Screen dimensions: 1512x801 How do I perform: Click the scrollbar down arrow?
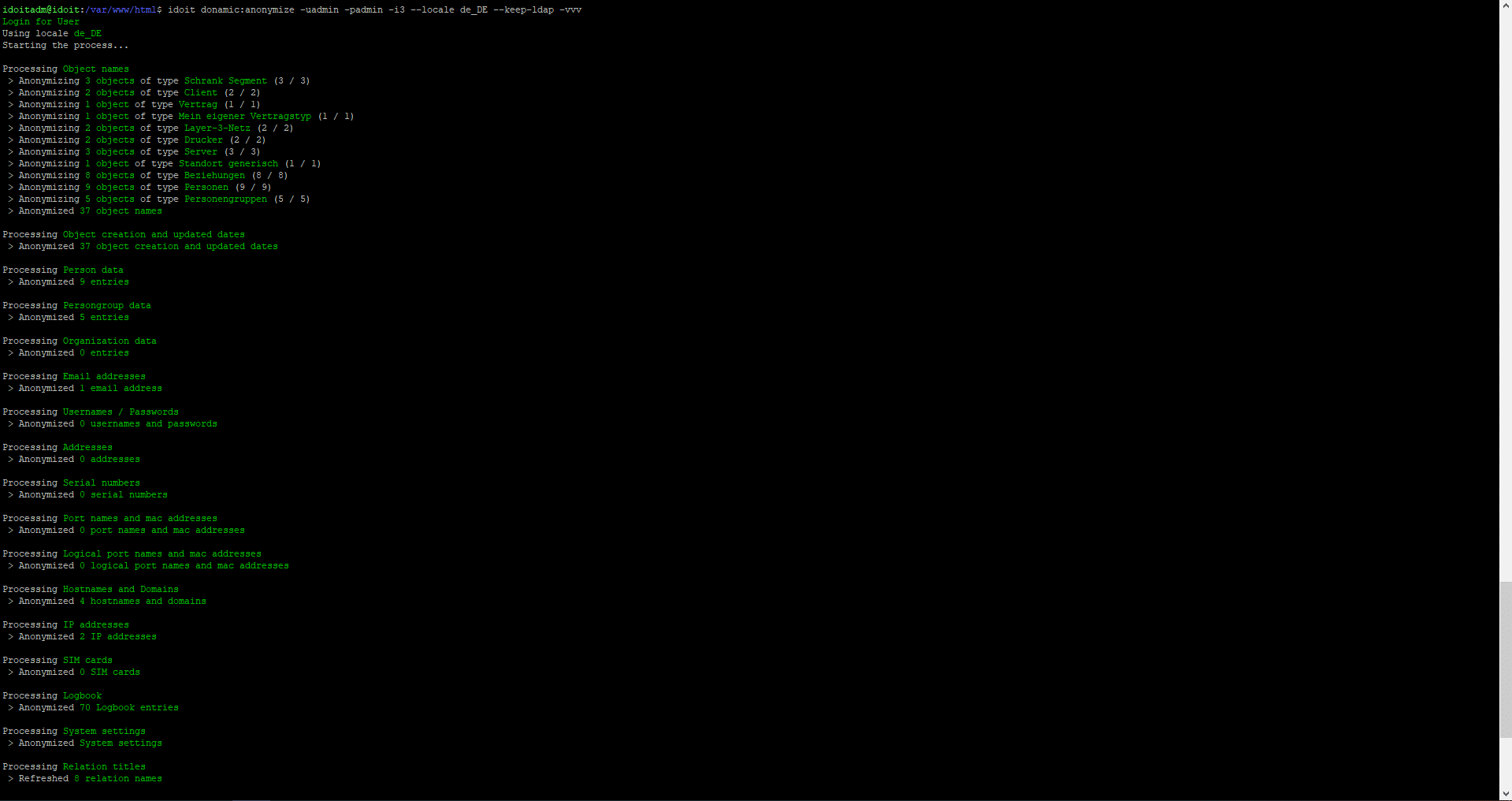(1505, 794)
